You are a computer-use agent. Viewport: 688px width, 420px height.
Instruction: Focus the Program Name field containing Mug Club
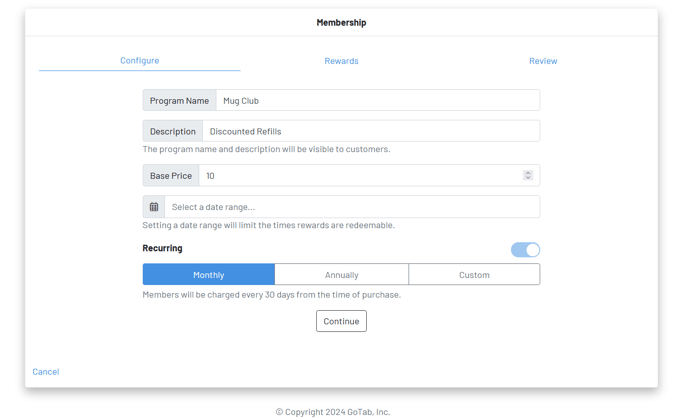(x=377, y=101)
